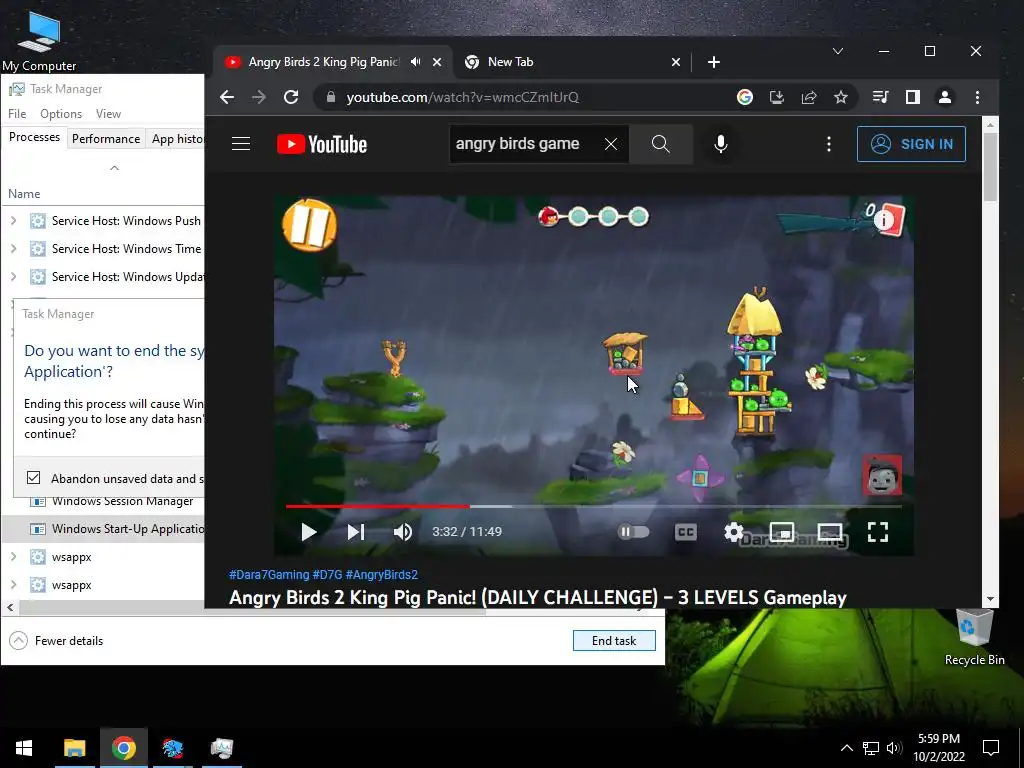
Task: Mute the video volume speaker icon
Action: coord(402,532)
